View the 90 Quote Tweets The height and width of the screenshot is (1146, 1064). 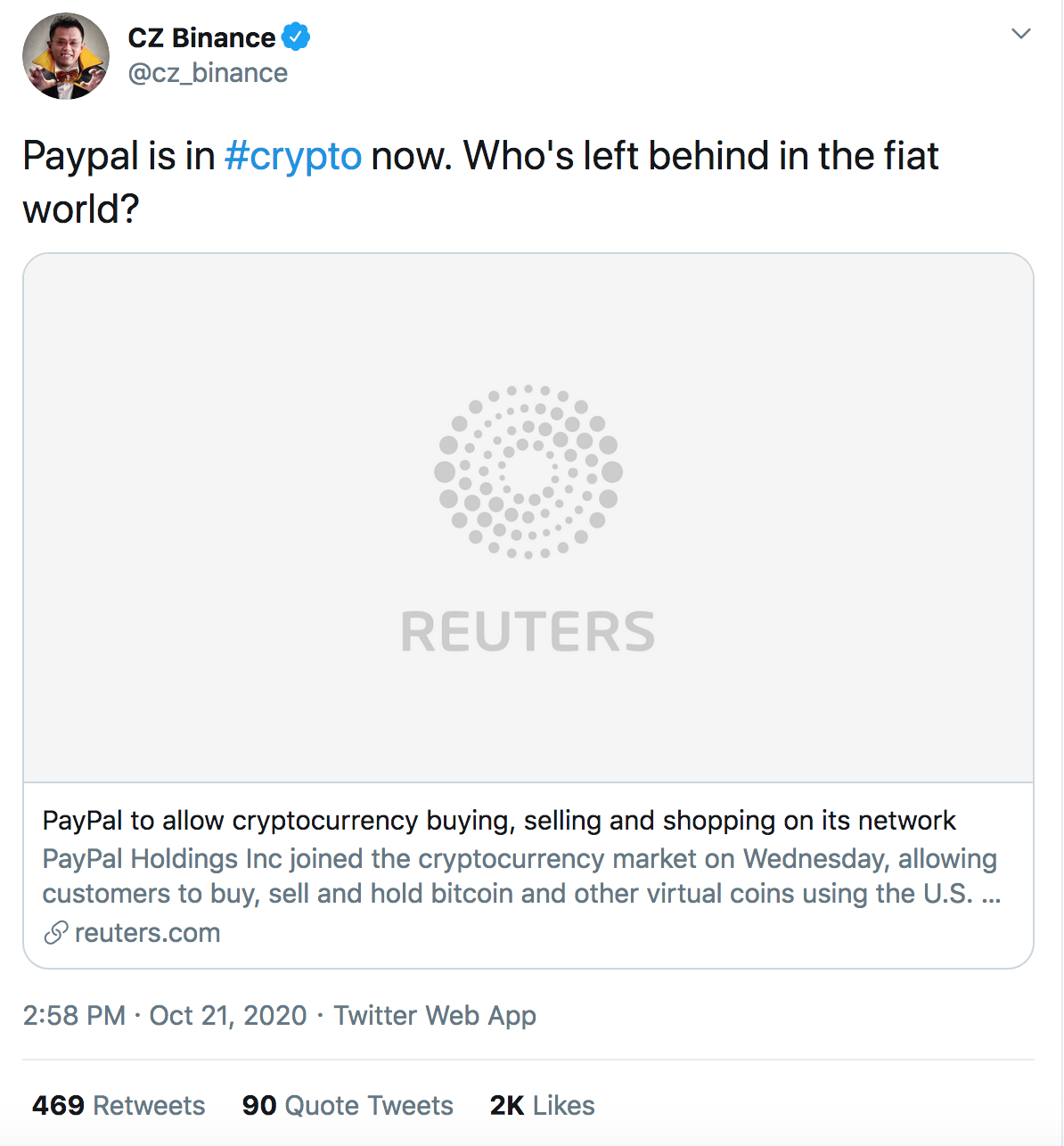[348, 1105]
